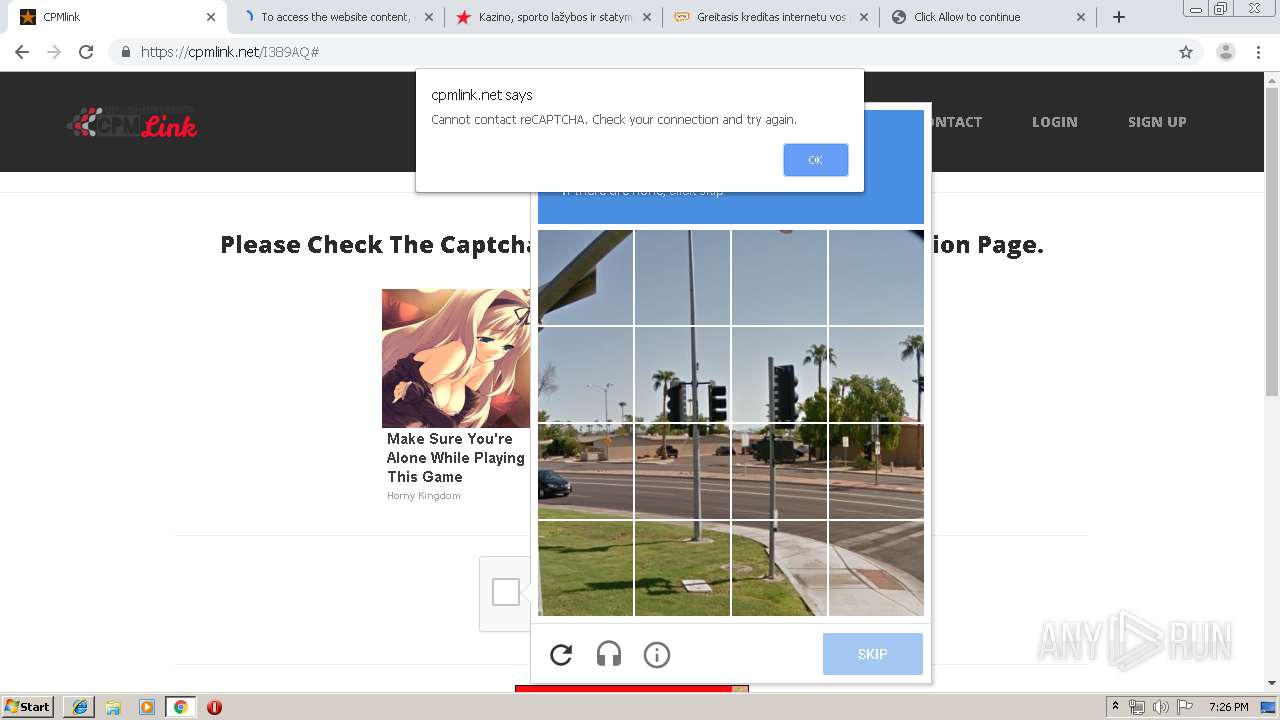Select captcha tile showing dark car
1280x720 pixels.
[585, 471]
